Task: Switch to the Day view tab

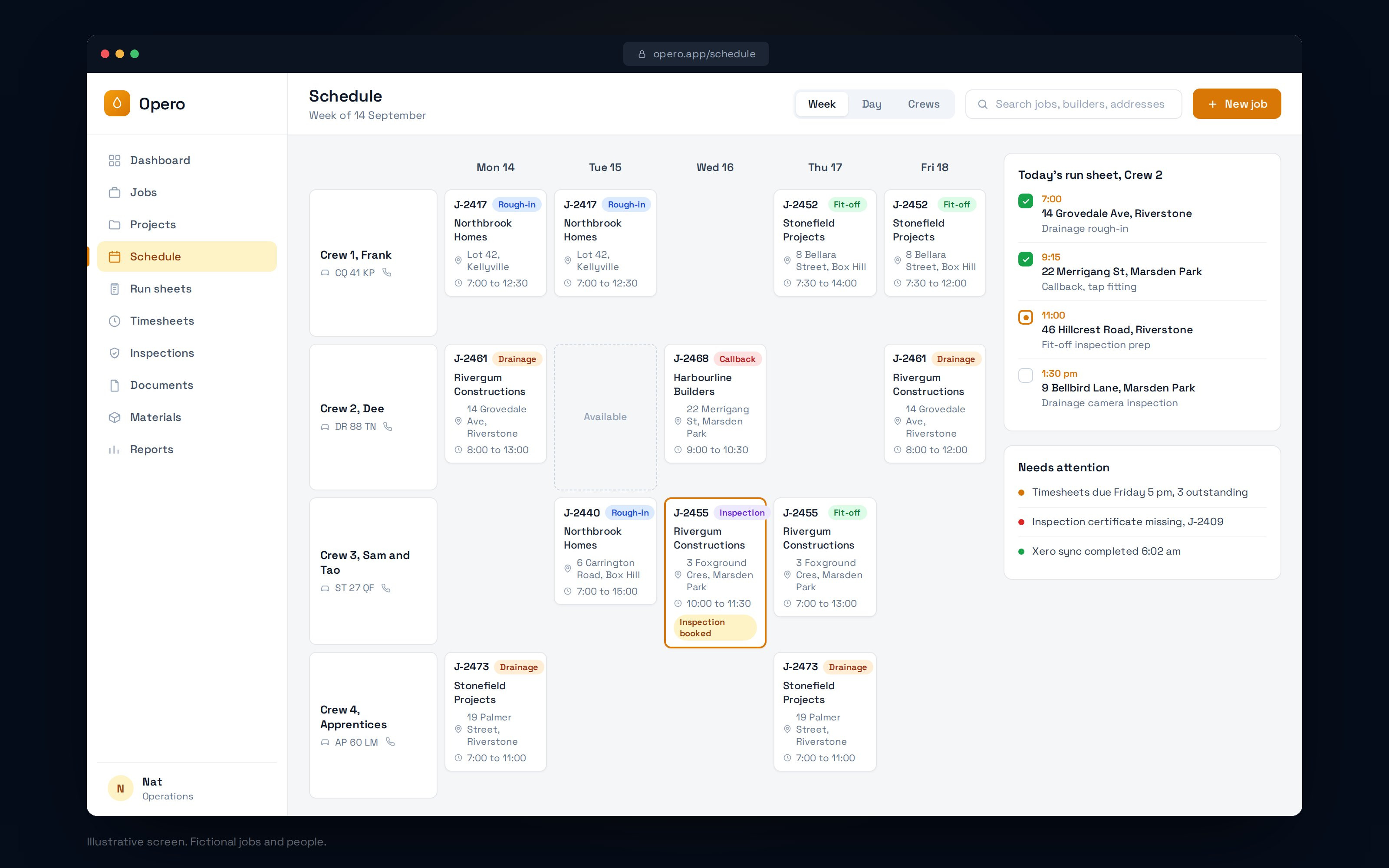Action: tap(871, 104)
